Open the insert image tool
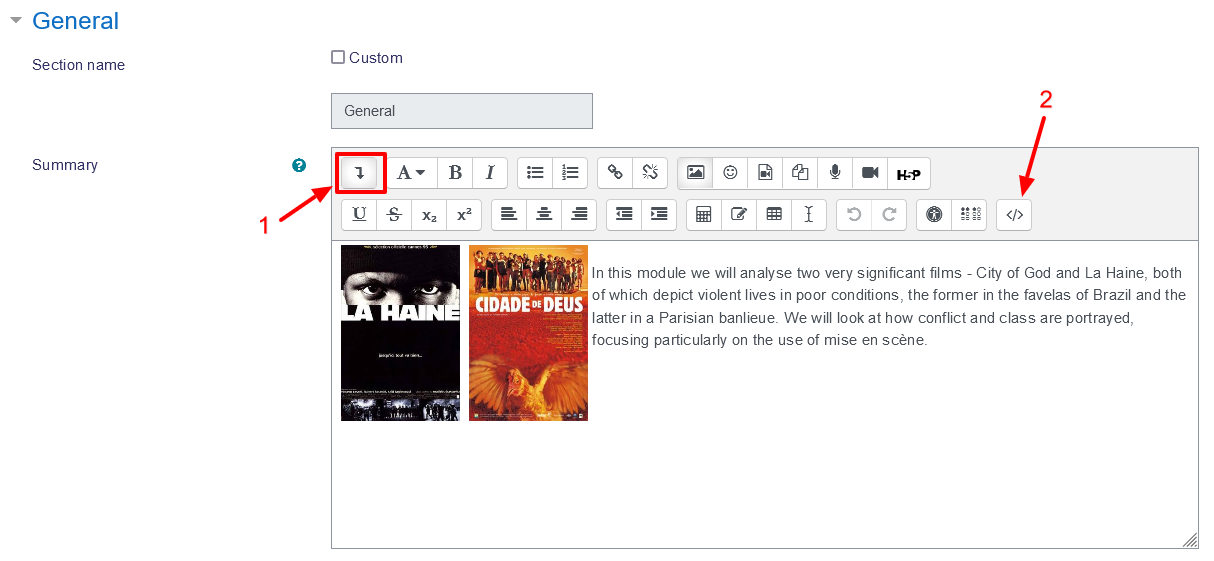Image resolution: width=1214 pixels, height=561 pixels. [x=695, y=173]
